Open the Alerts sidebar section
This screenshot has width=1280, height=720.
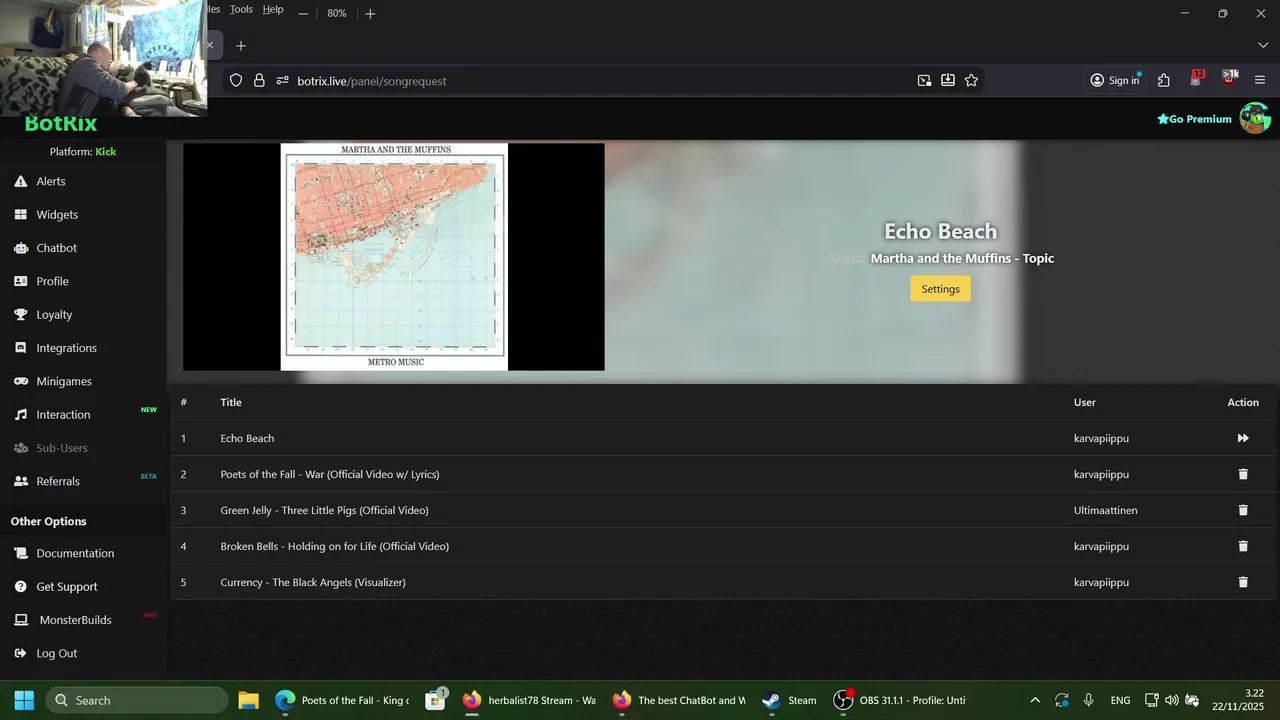click(51, 181)
